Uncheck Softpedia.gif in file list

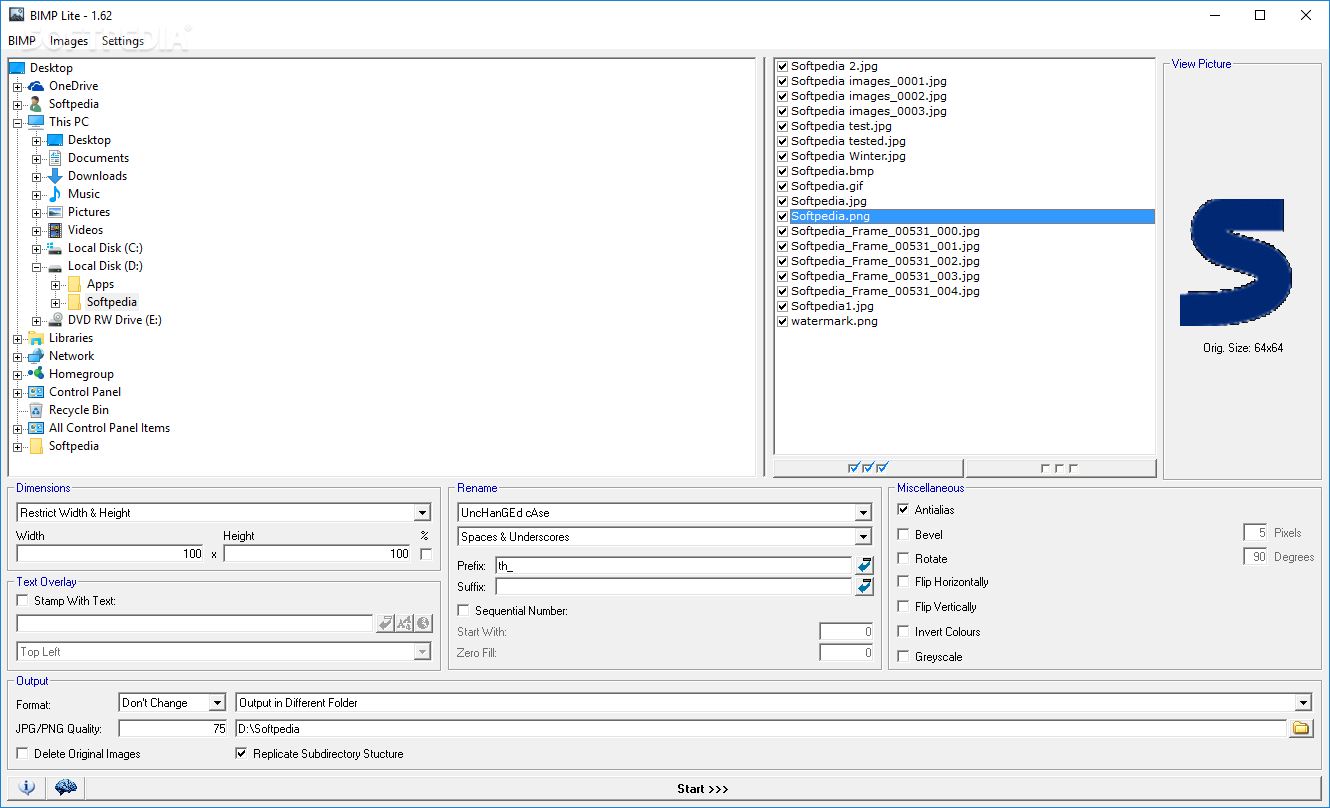click(783, 186)
